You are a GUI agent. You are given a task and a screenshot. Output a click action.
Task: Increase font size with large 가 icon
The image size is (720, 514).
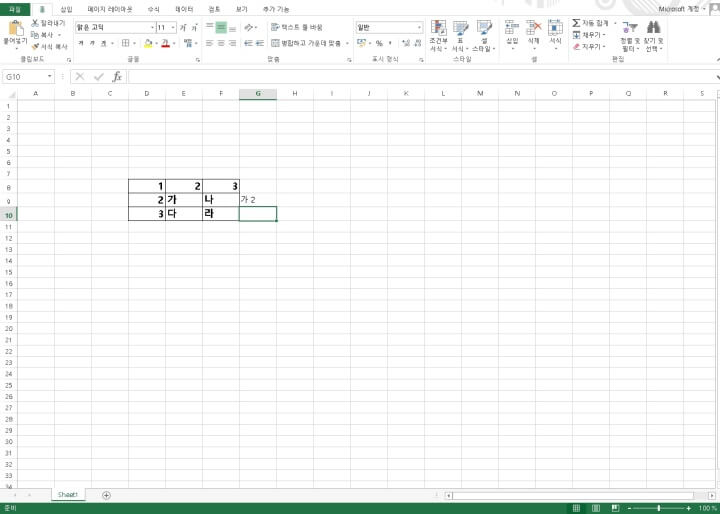(x=183, y=28)
